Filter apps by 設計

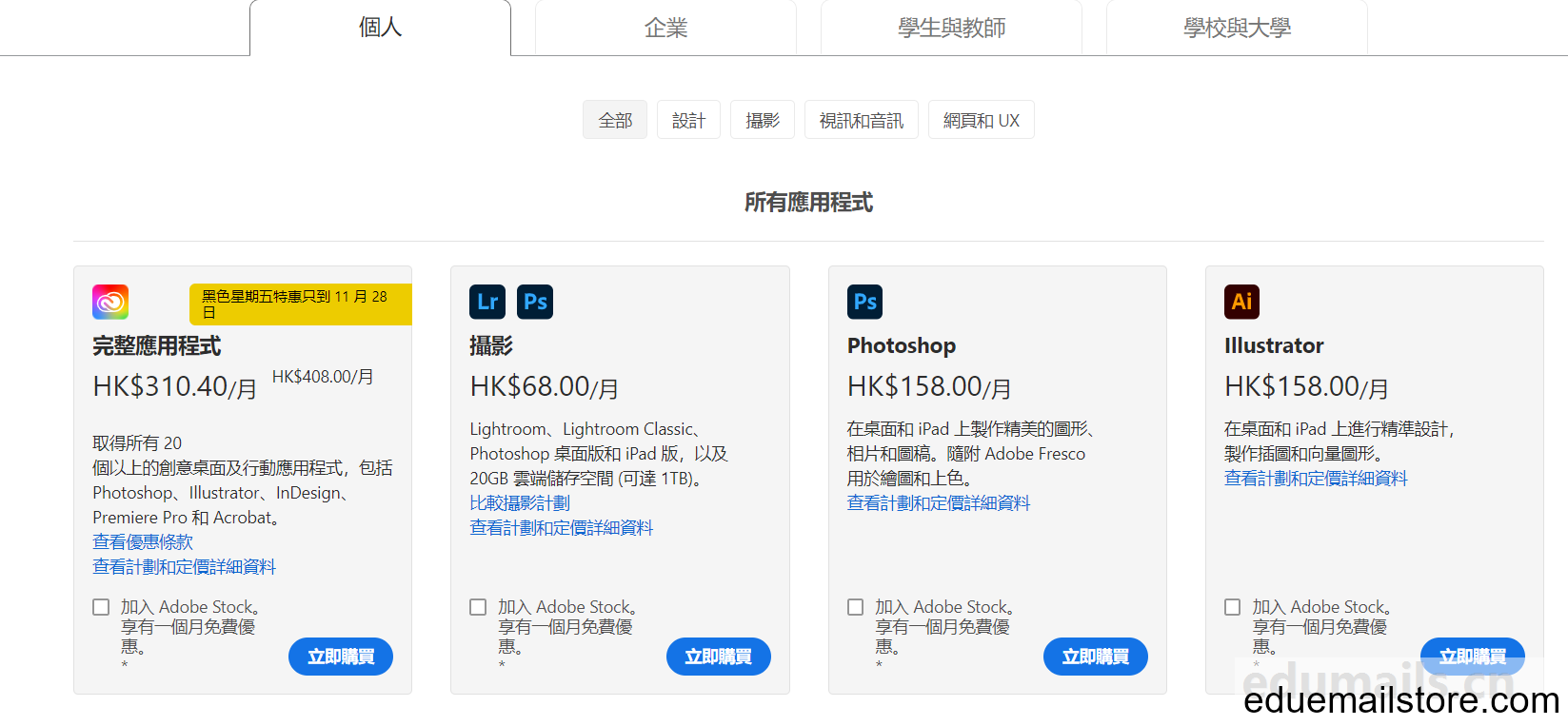click(688, 120)
